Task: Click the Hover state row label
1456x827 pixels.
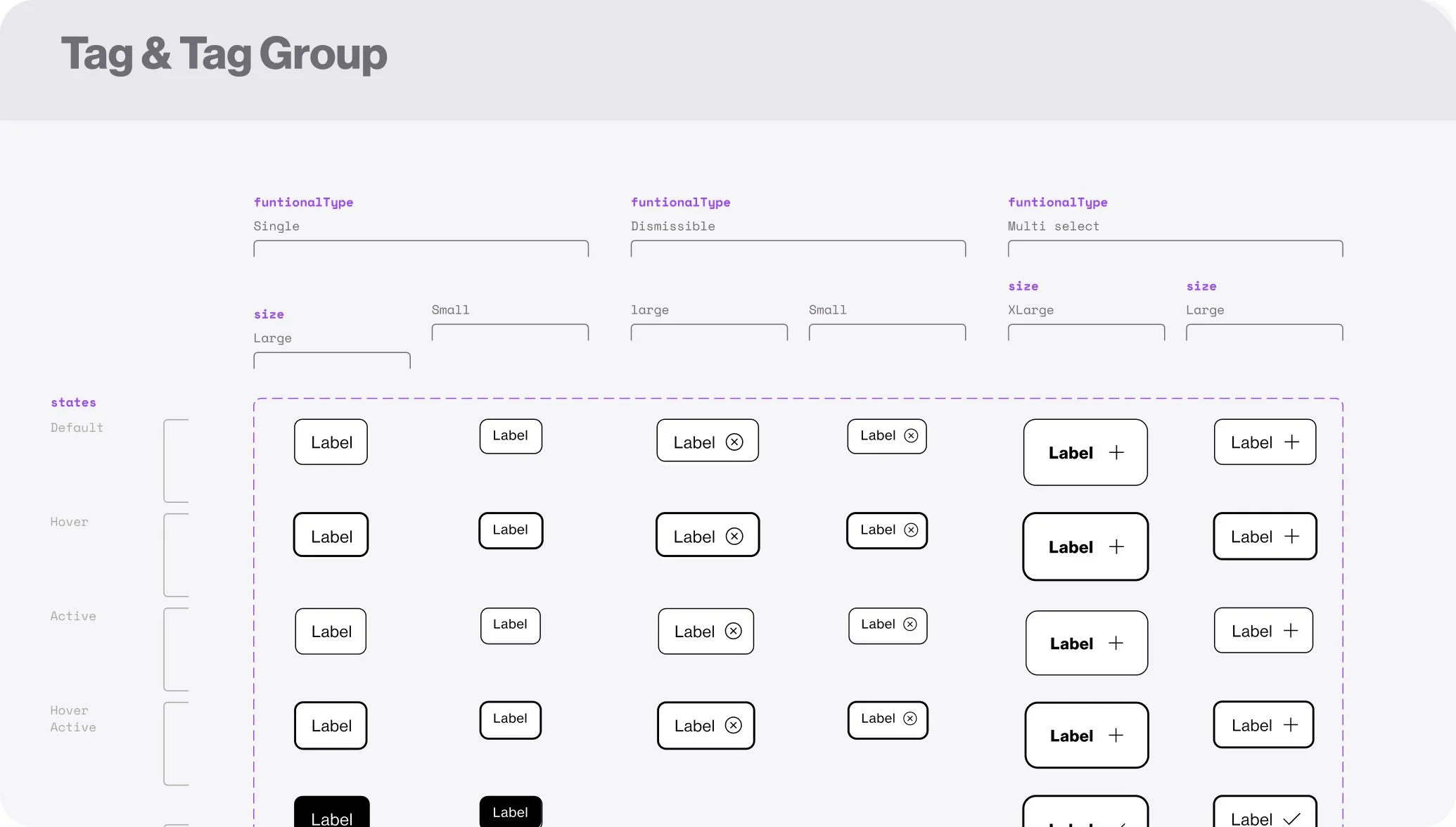Action: click(69, 522)
